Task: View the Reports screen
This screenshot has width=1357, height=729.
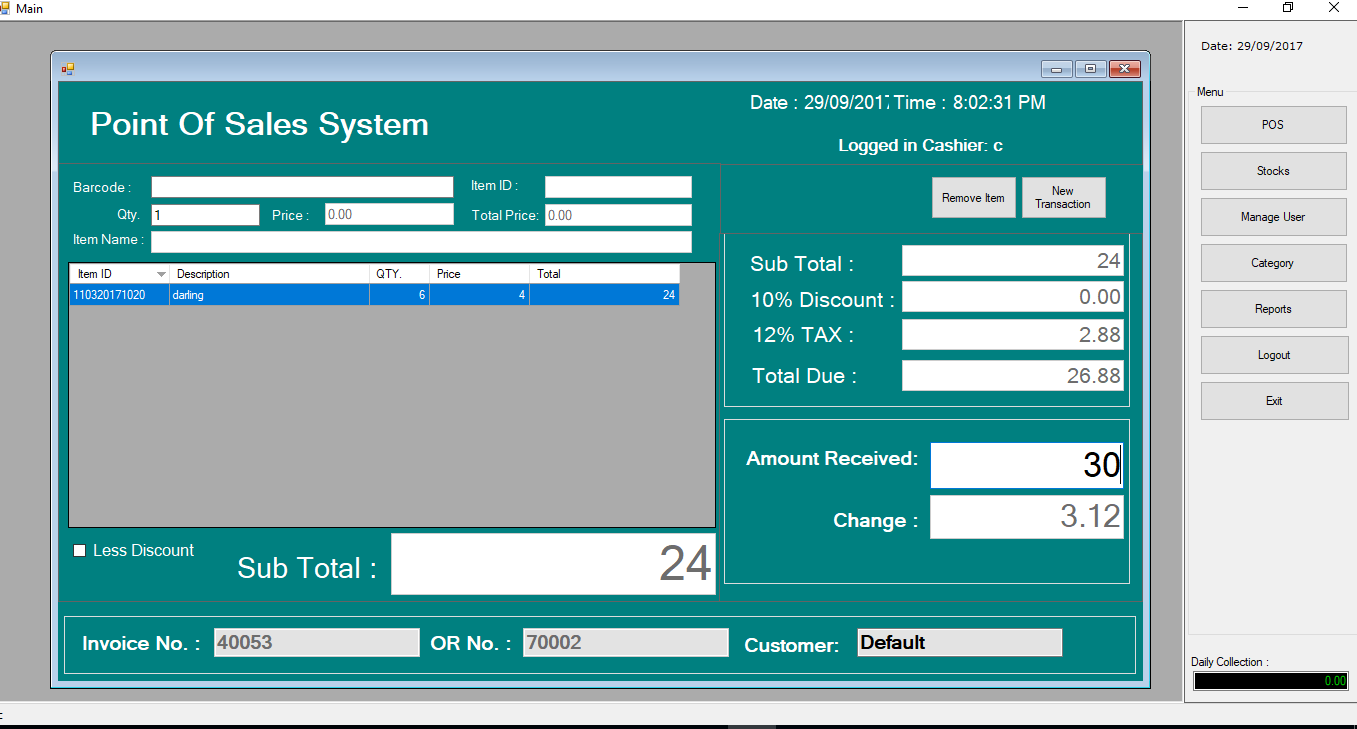Action: (x=1272, y=308)
